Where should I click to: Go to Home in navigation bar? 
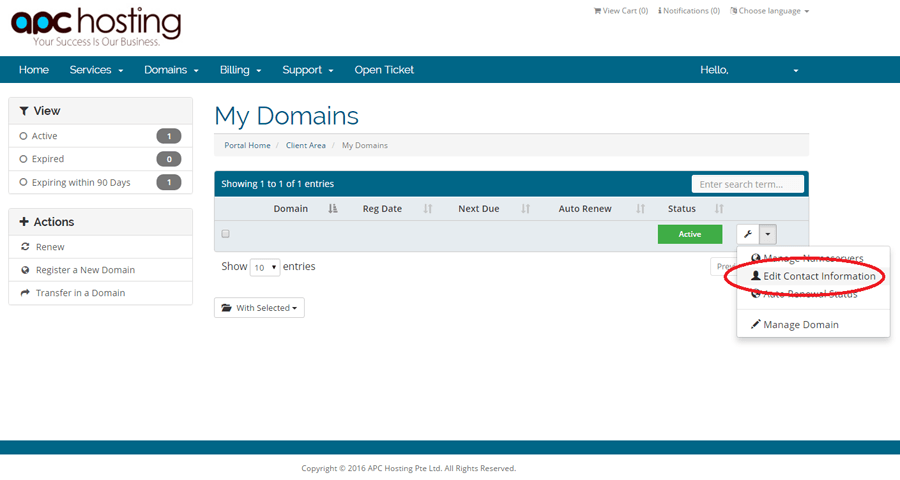[33, 70]
